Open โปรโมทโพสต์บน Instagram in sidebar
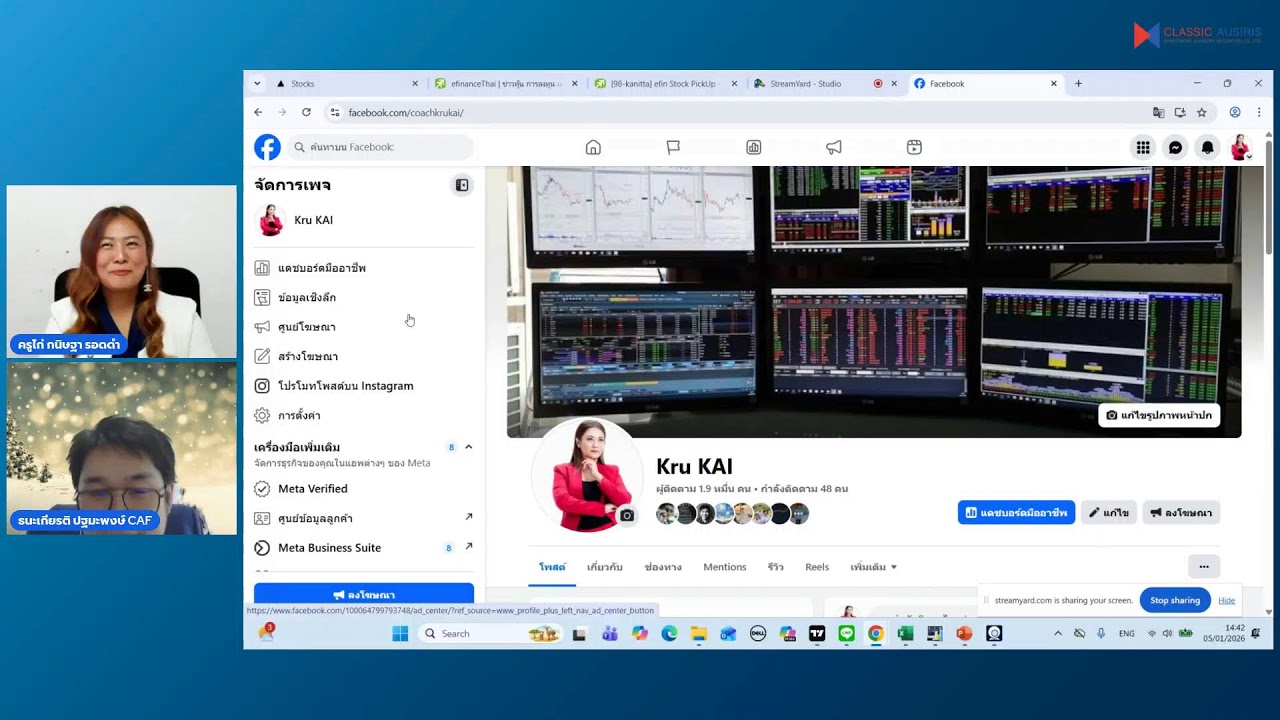 (364, 386)
